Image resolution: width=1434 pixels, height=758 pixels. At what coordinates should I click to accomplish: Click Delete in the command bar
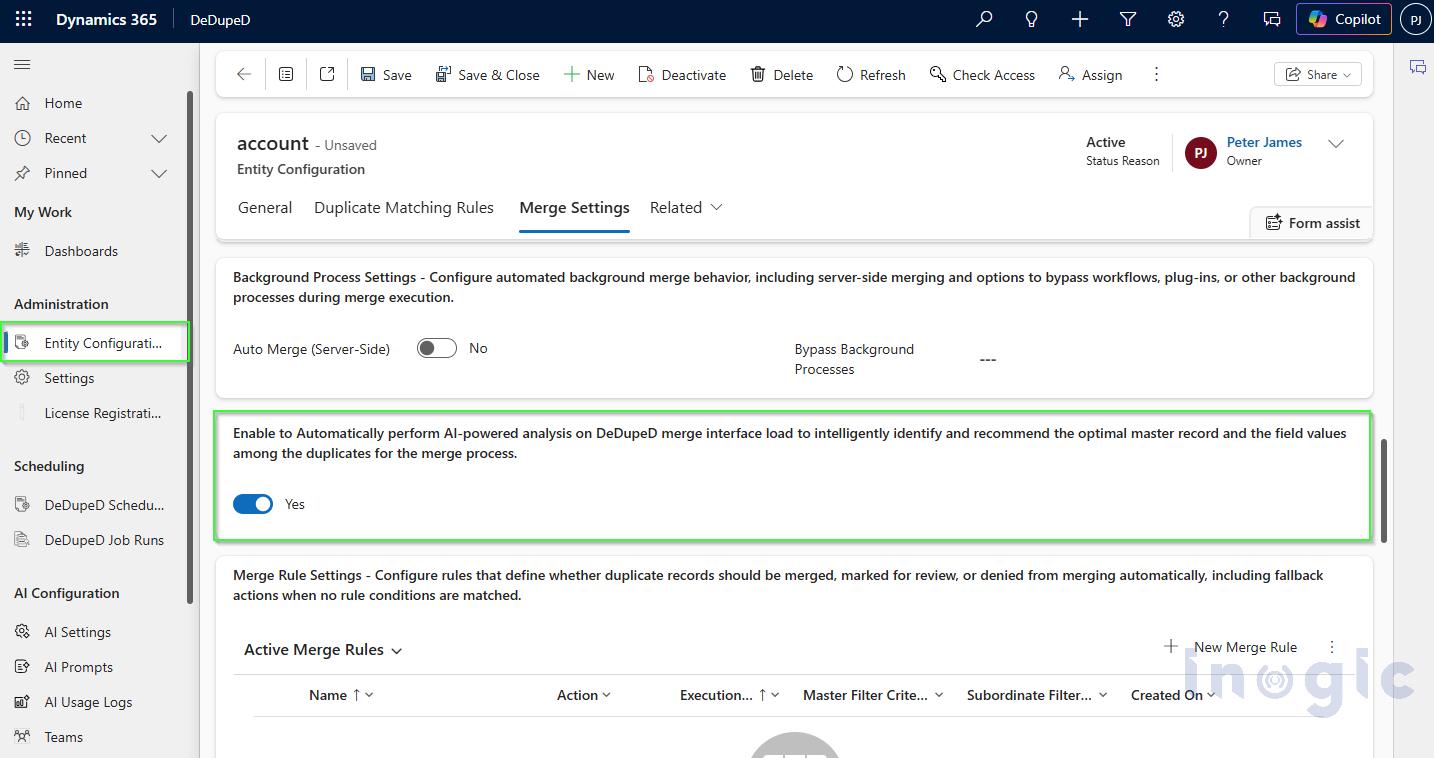(x=782, y=75)
